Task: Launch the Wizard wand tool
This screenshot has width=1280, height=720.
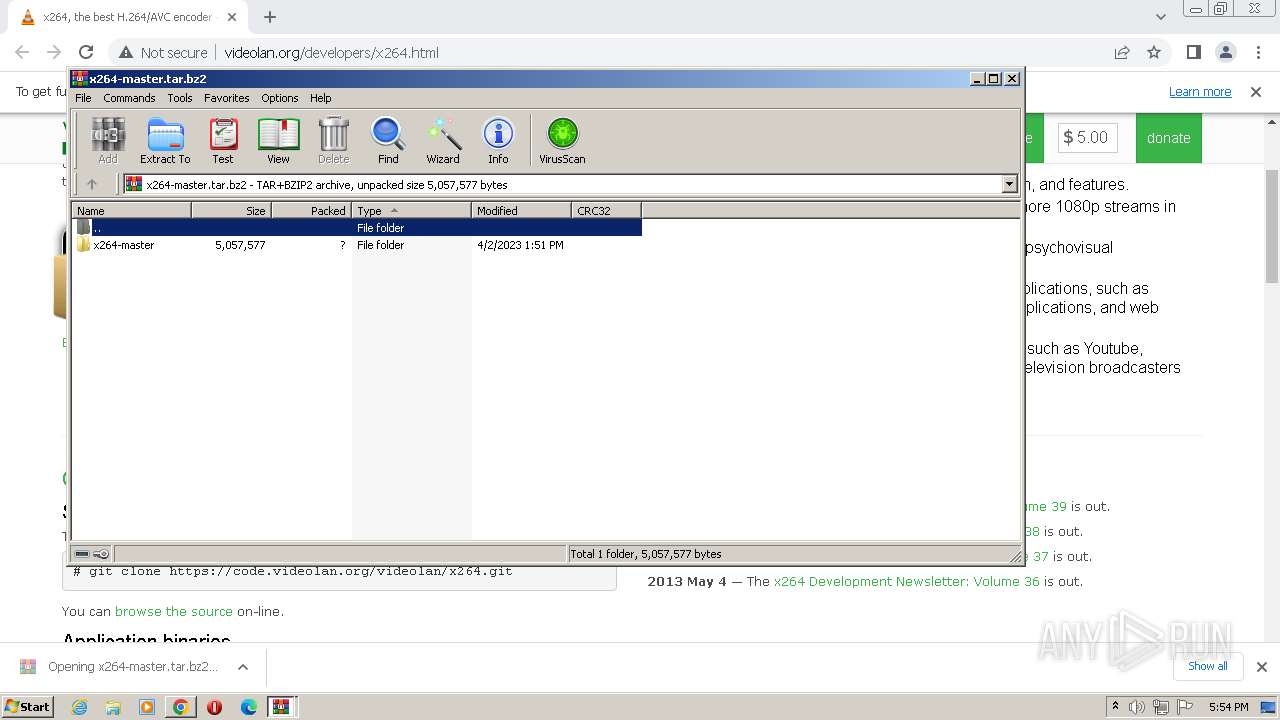Action: (443, 140)
